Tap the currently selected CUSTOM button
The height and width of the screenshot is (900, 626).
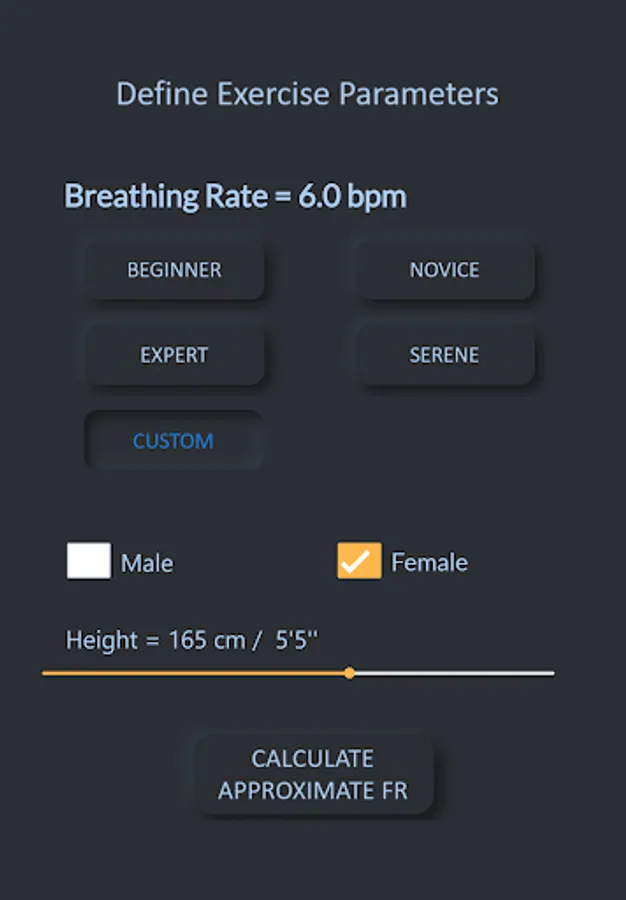tap(173, 440)
